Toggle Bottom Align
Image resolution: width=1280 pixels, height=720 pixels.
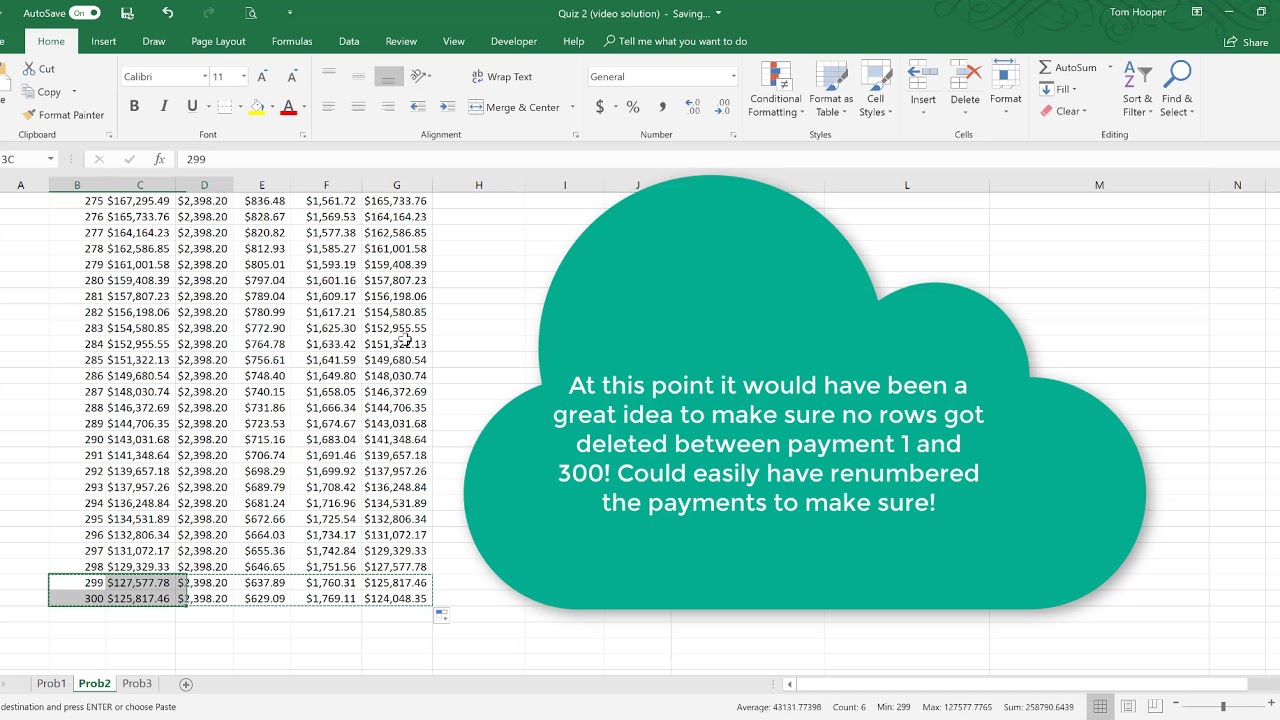388,77
